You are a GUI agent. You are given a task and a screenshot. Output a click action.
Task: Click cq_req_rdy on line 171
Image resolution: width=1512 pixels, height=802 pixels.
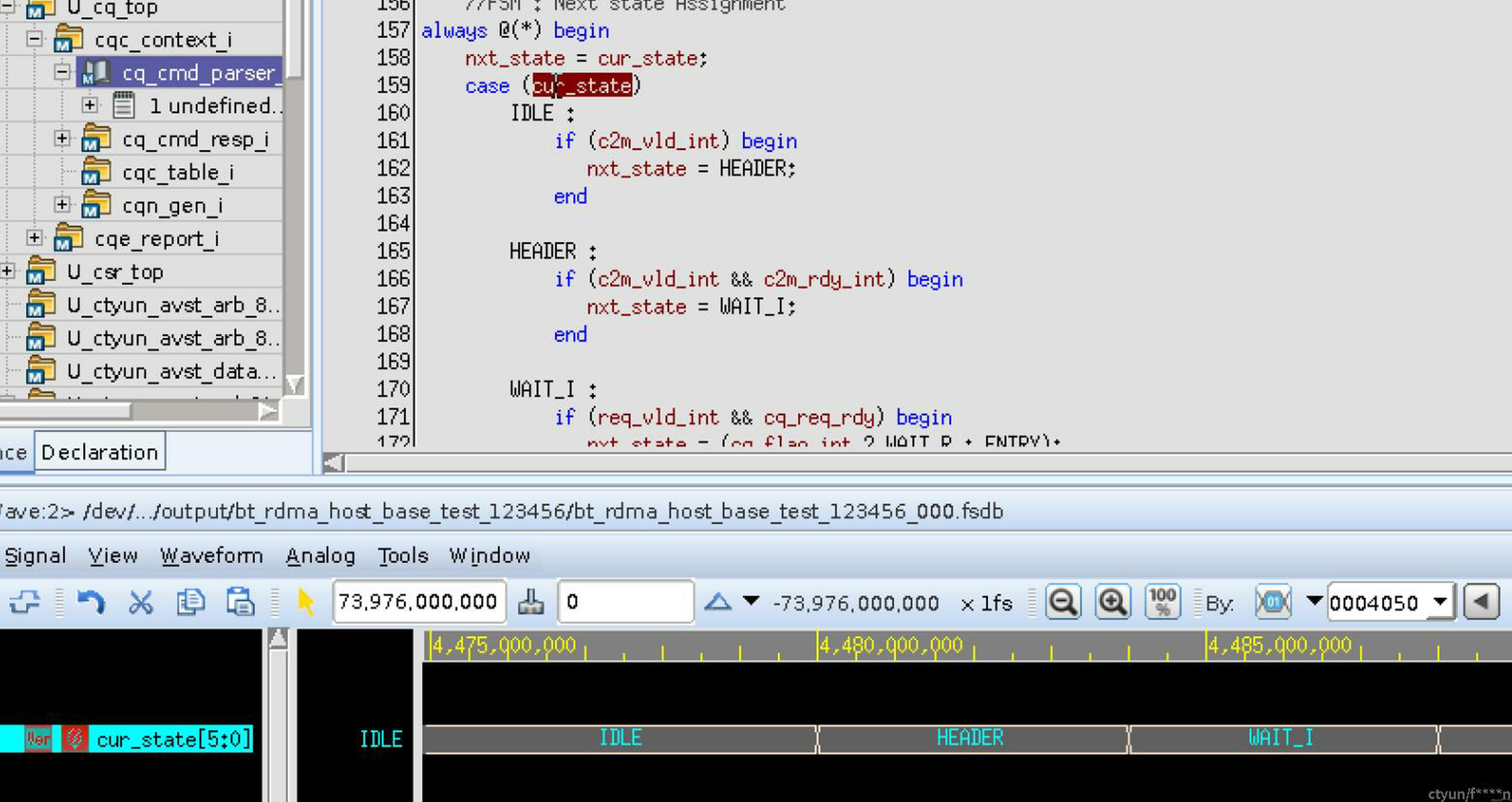click(819, 417)
